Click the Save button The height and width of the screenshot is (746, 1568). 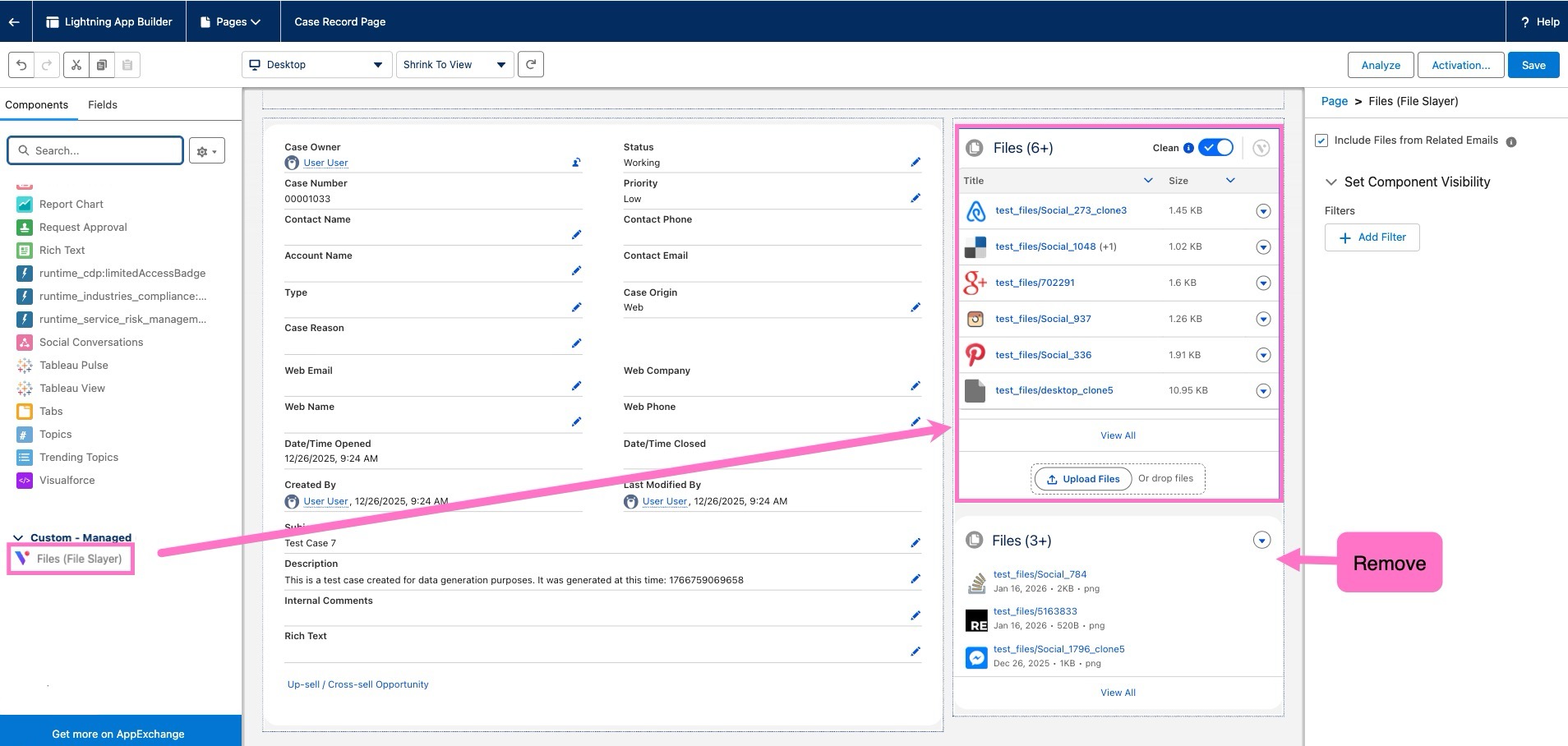pos(1533,65)
